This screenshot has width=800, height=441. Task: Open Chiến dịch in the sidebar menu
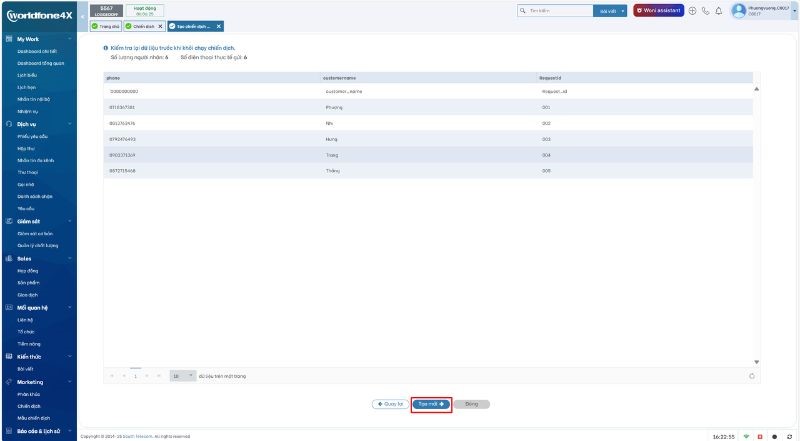pyautogui.click(x=28, y=407)
